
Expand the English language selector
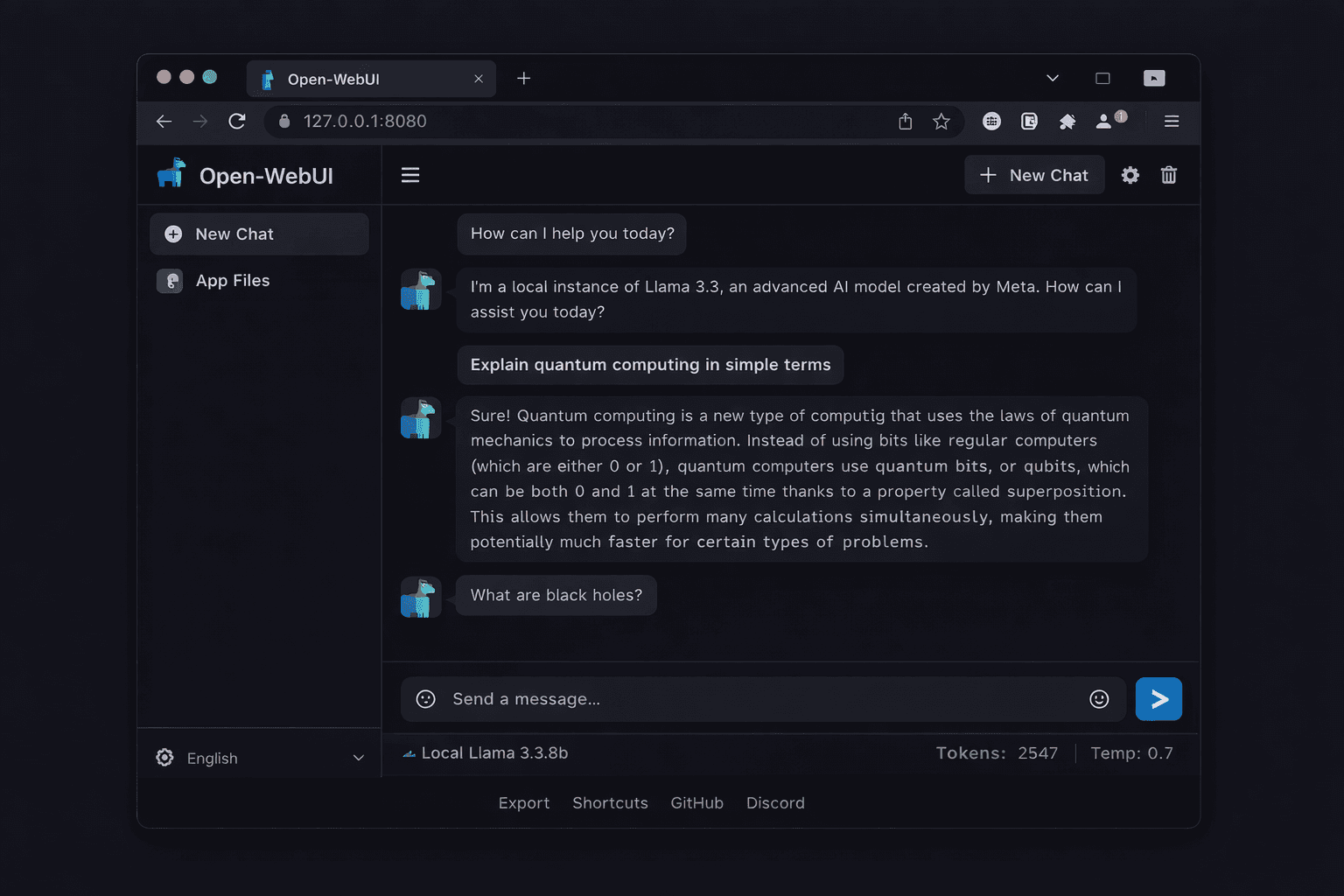click(358, 758)
